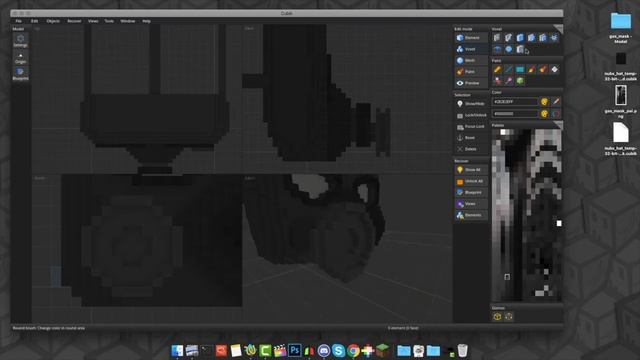640x360 pixels.
Task: Select gas_mask_pal.png file on the desktop
Action: [620, 102]
